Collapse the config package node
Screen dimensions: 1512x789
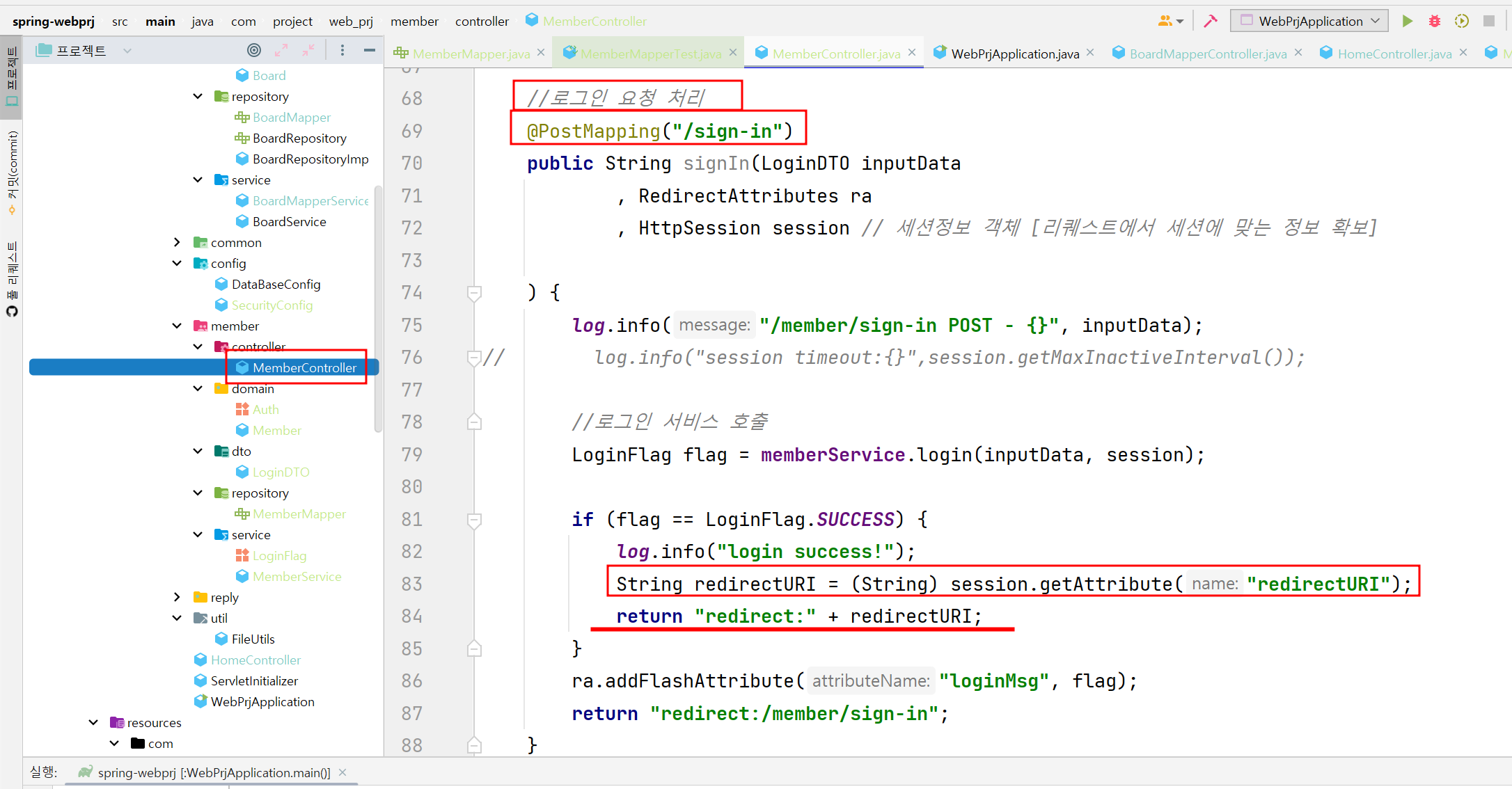point(177,263)
